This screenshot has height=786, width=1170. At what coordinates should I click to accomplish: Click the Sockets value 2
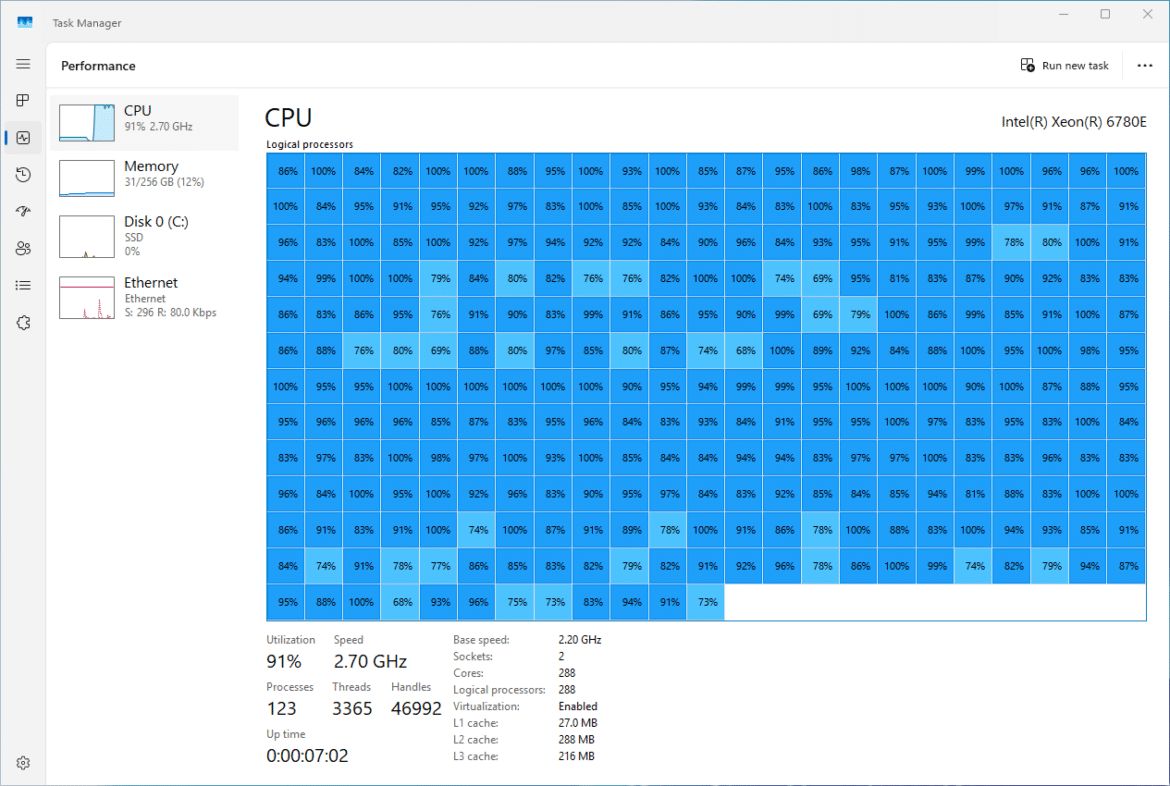point(561,656)
